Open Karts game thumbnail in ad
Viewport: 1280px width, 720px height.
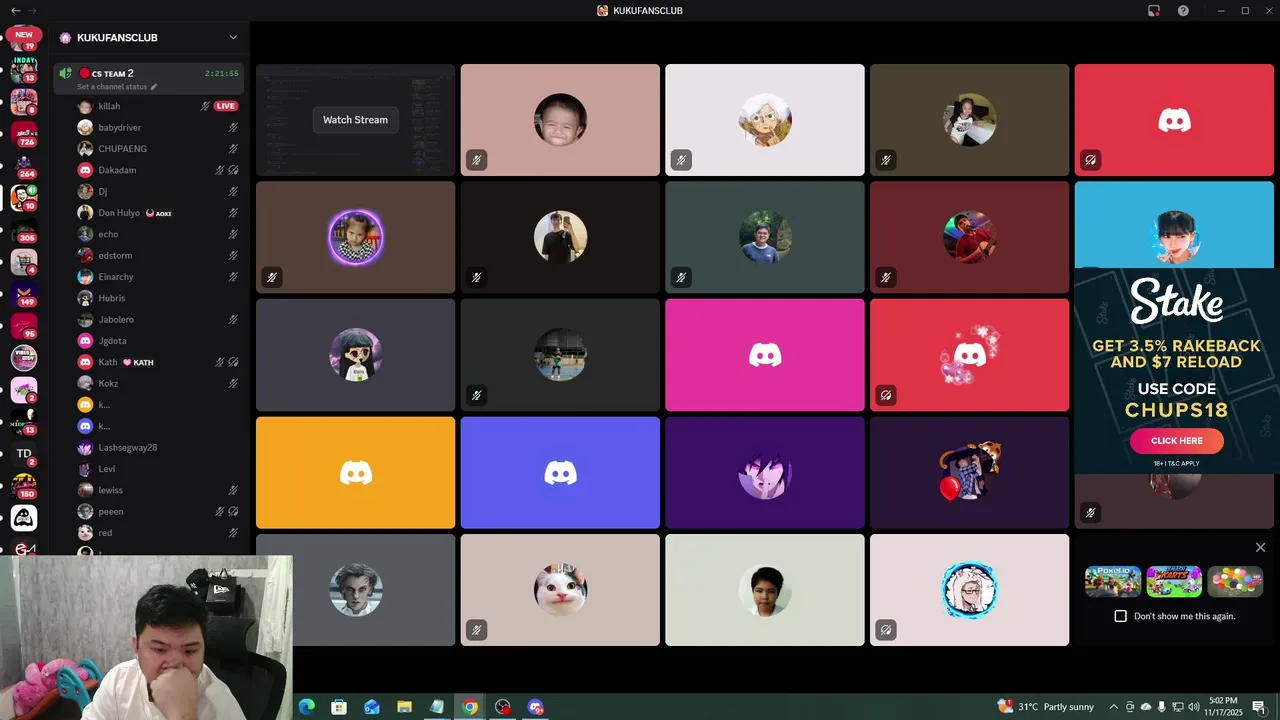coord(1174,581)
